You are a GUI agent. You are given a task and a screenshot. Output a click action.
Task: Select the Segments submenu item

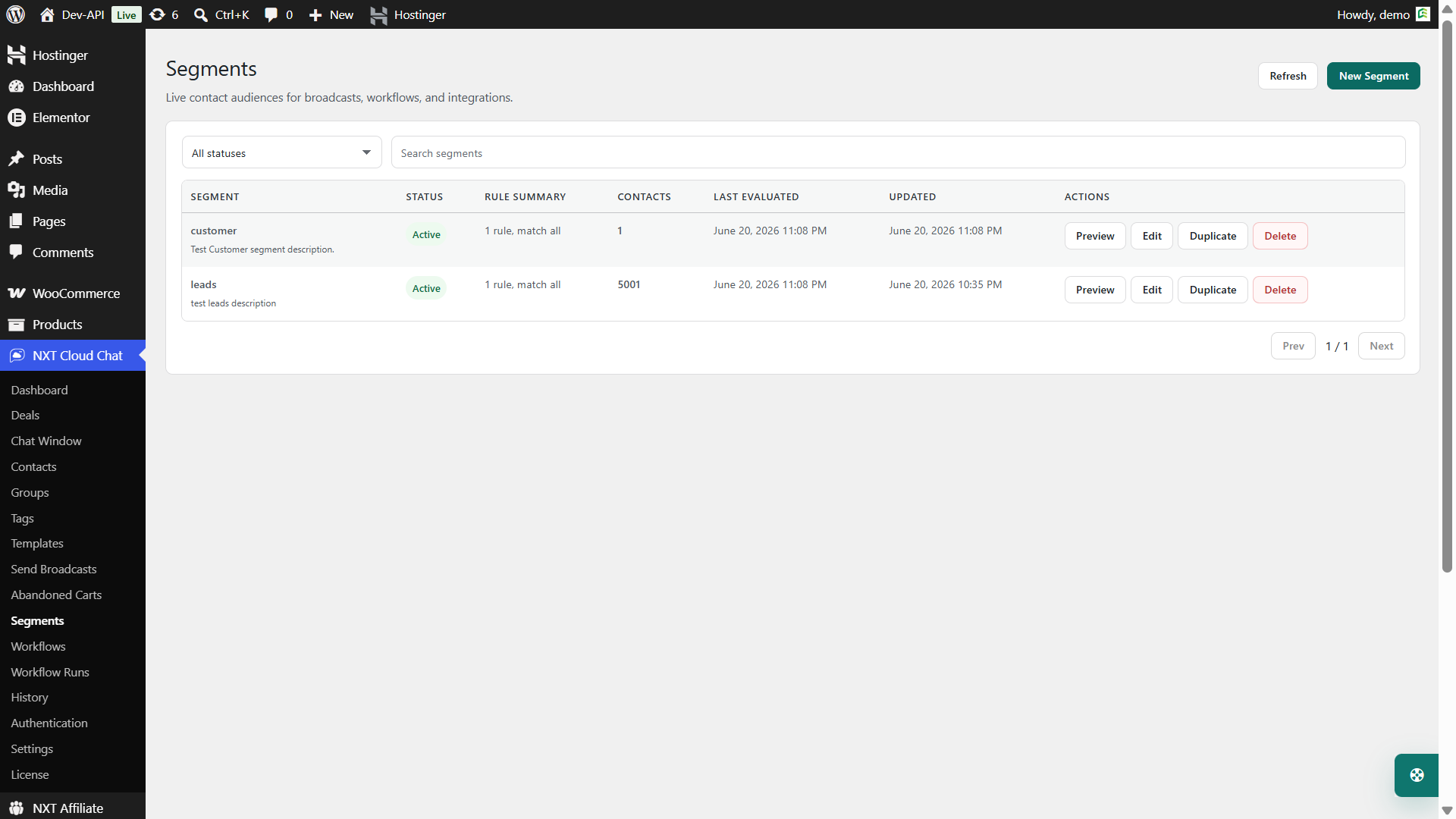pos(37,620)
